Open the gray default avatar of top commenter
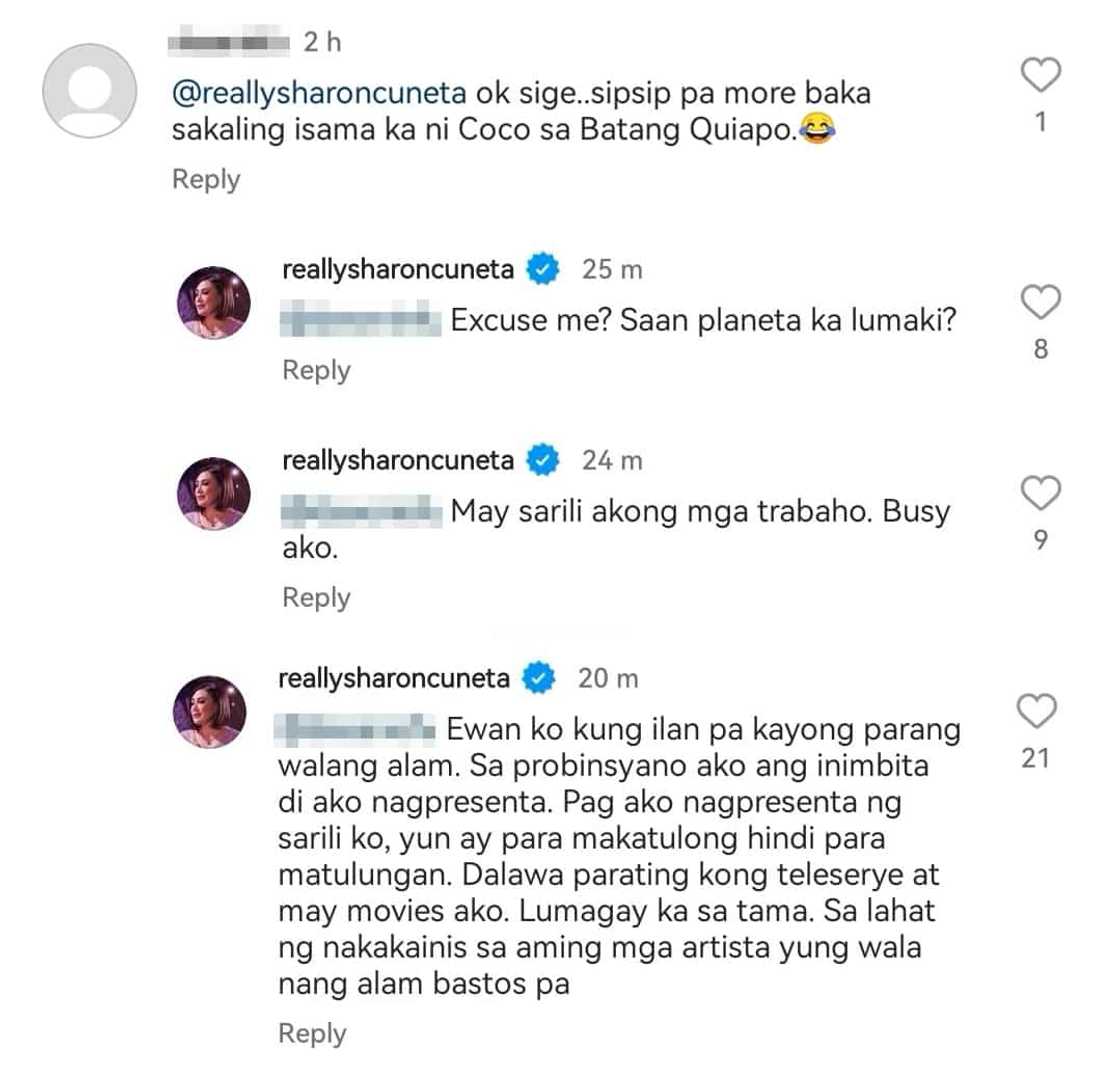Image resolution: width=1120 pixels, height=1081 pixels. pos(89,91)
